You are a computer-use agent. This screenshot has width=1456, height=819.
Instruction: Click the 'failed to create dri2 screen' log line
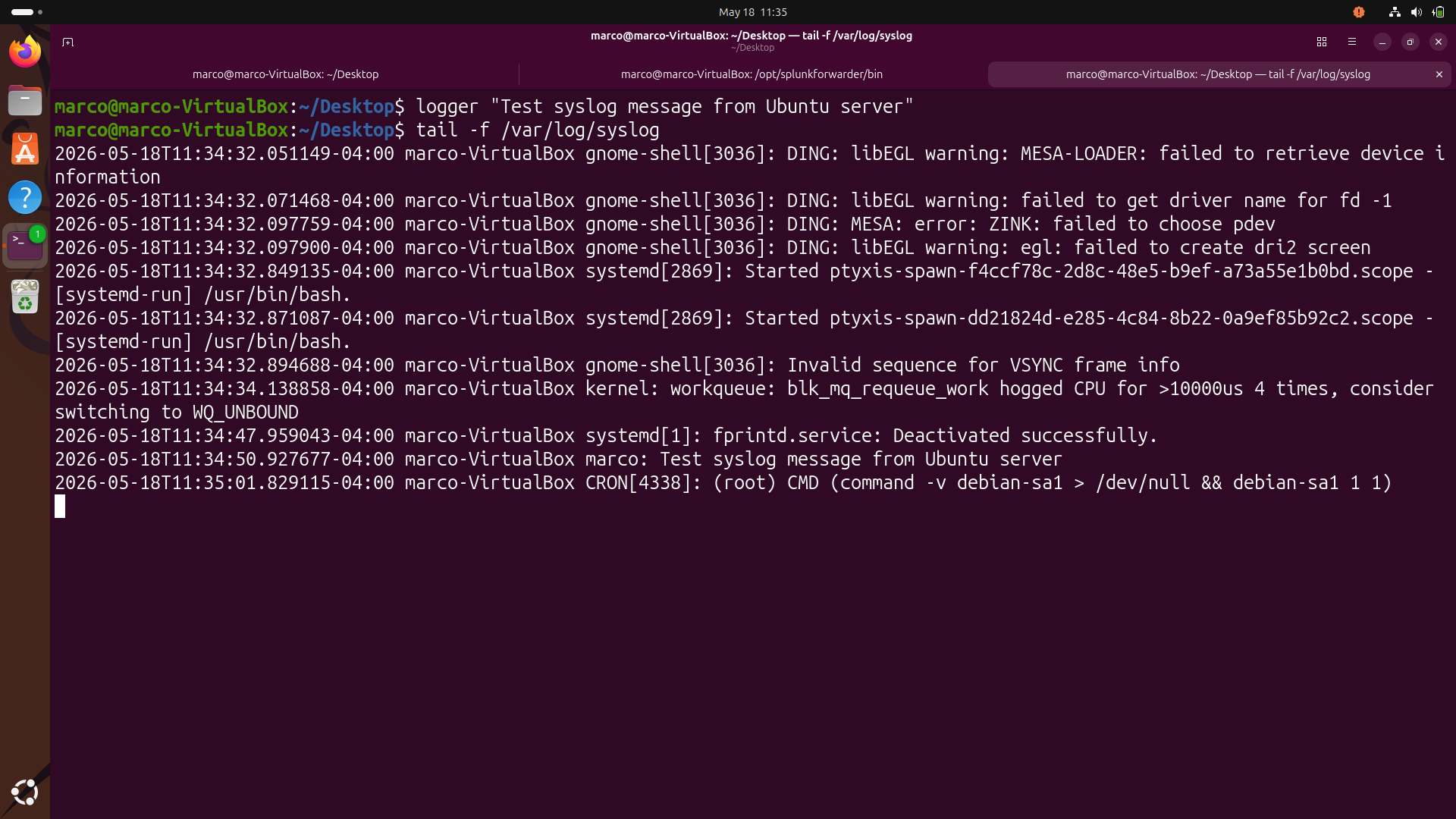pos(713,247)
